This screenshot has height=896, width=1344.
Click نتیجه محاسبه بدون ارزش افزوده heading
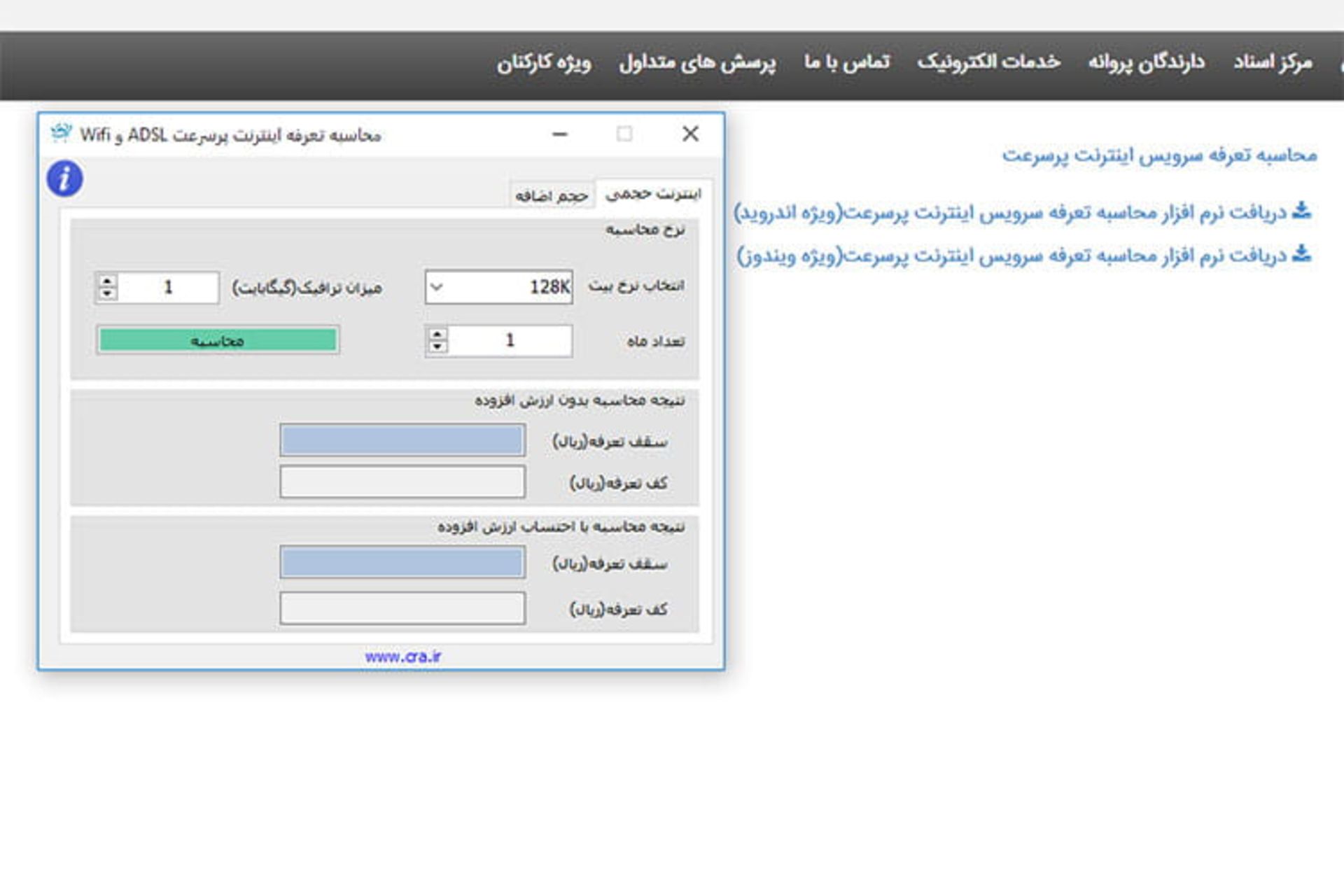click(x=580, y=400)
